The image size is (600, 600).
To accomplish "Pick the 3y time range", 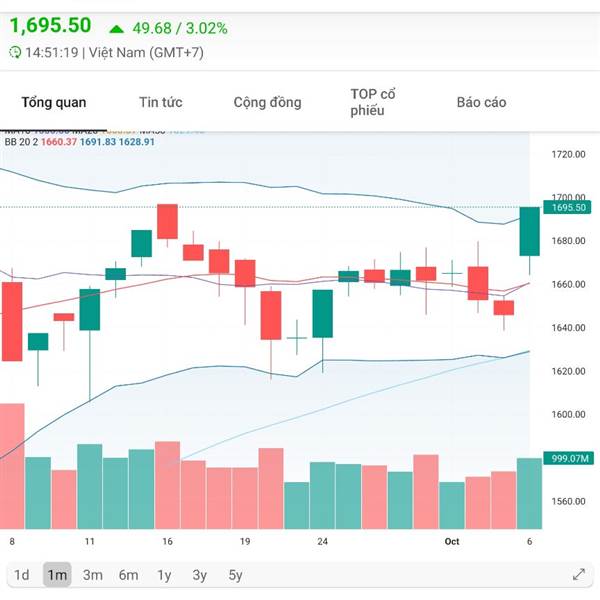I will (200, 574).
